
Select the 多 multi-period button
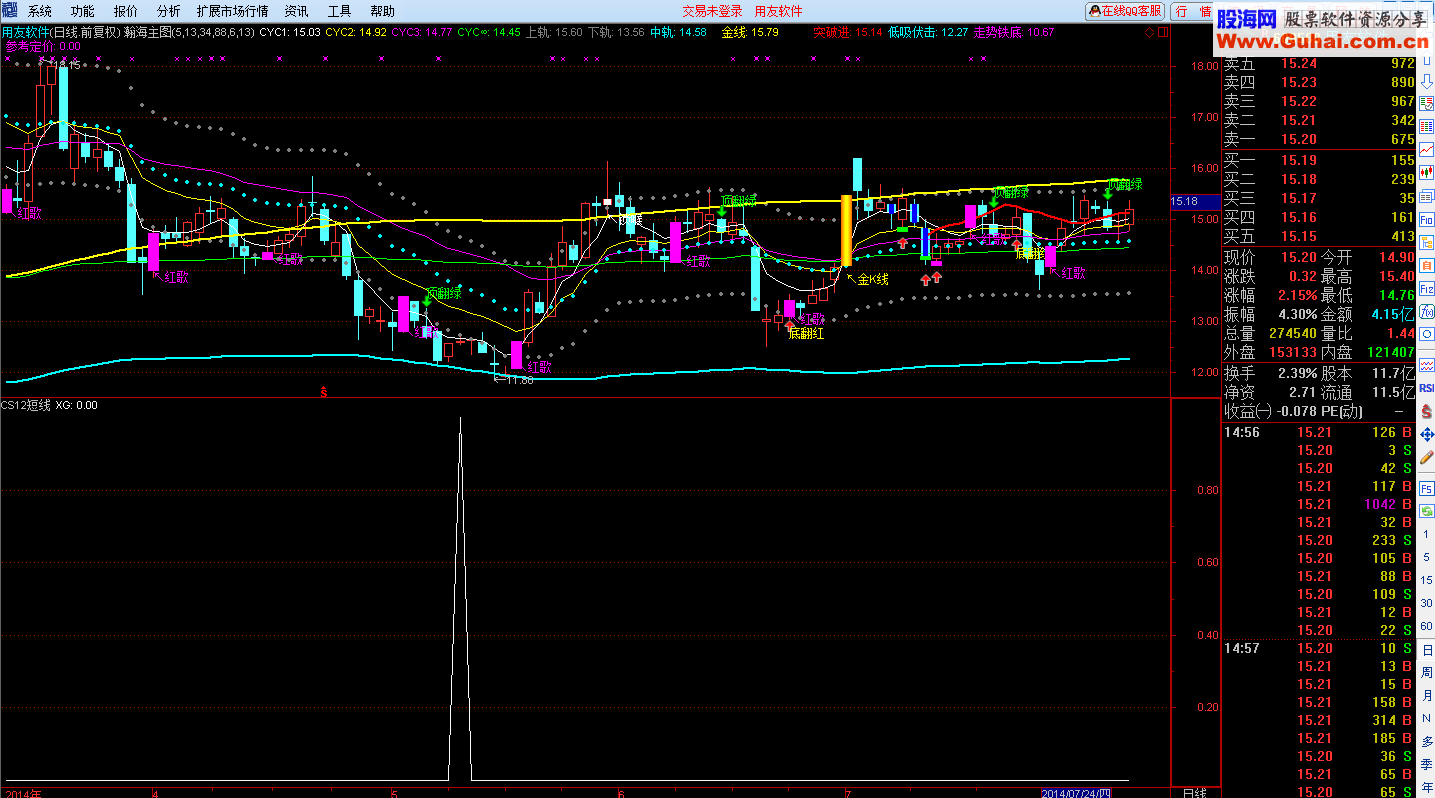tap(1426, 741)
